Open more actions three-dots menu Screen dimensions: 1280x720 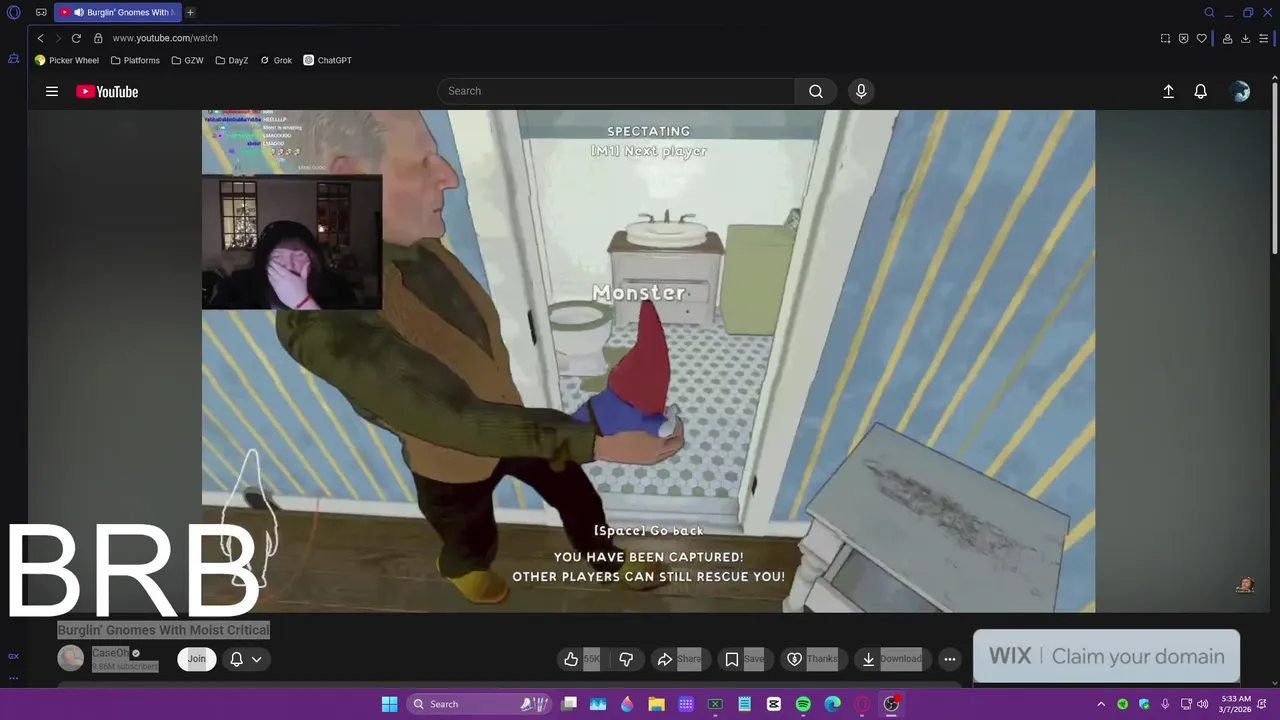tap(950, 659)
